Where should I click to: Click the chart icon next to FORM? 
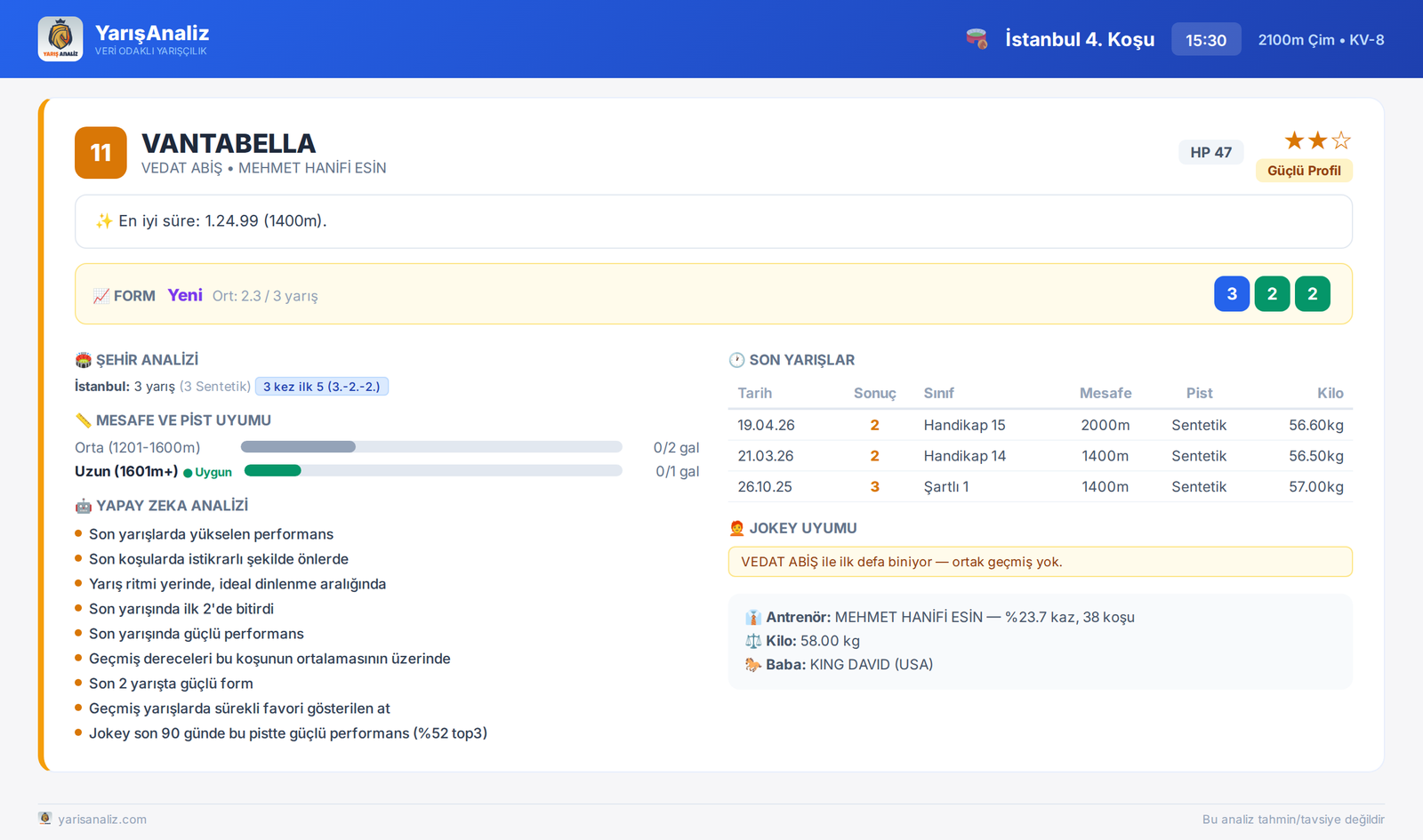[101, 296]
